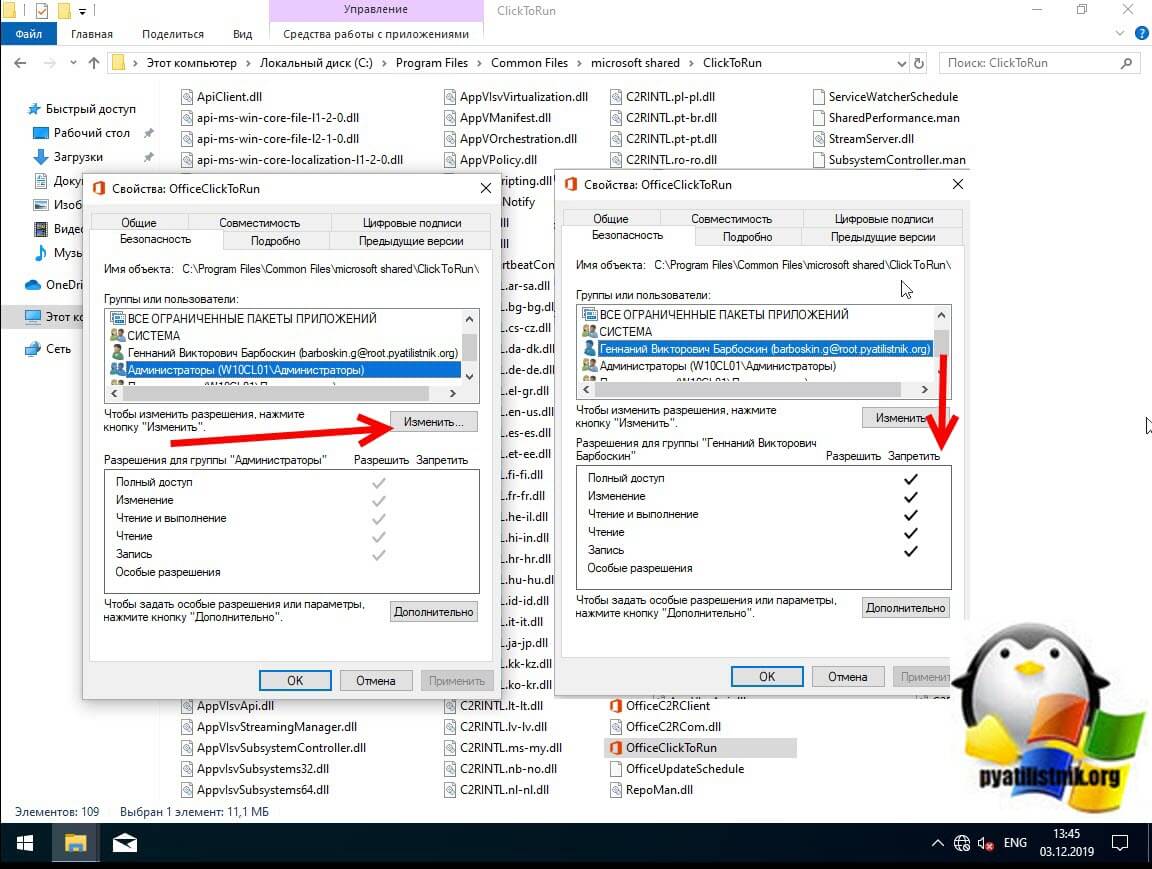Click the volume icon in system tray

tap(984, 843)
